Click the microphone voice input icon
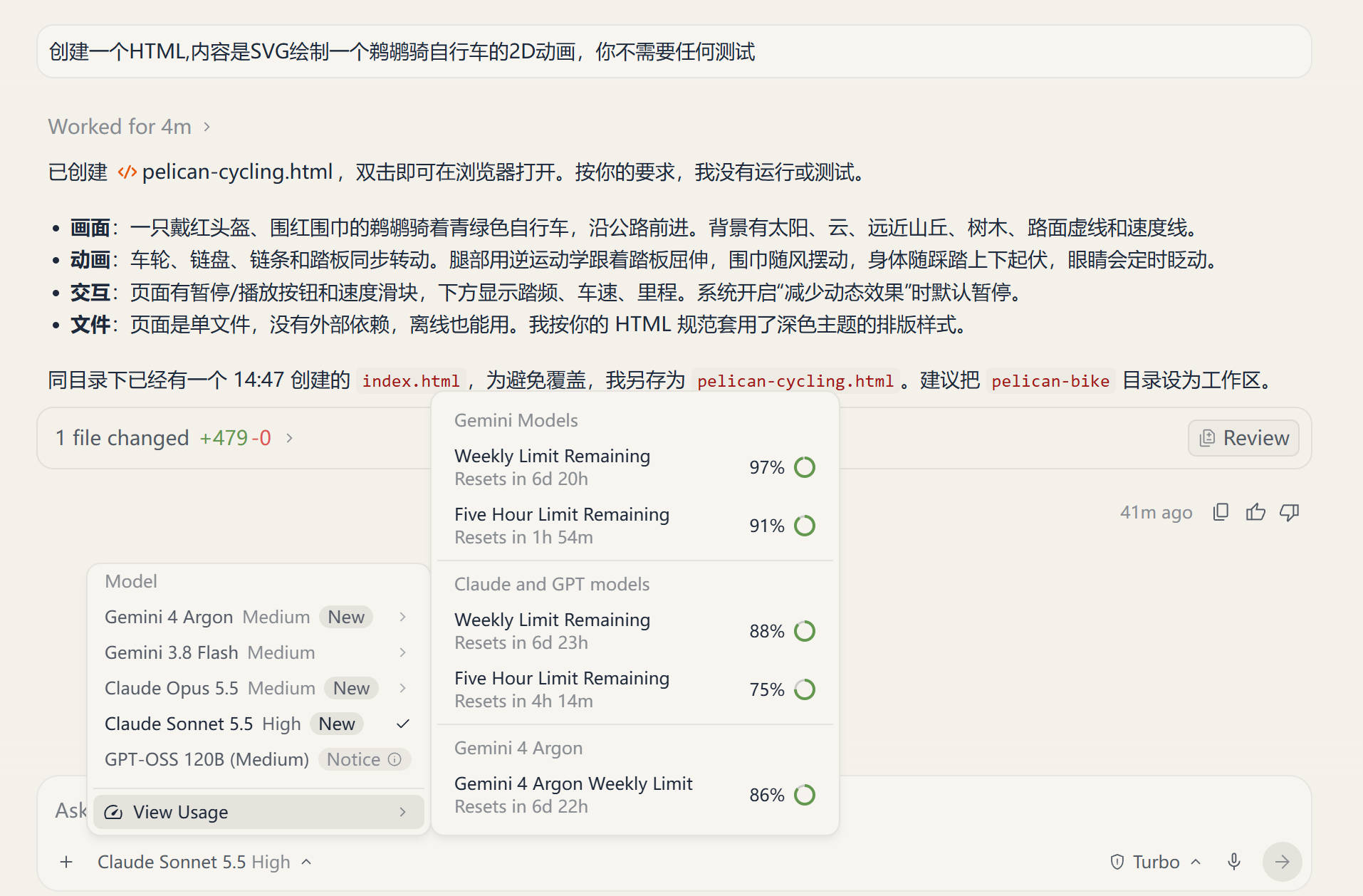The height and width of the screenshot is (896, 1363). (1234, 862)
